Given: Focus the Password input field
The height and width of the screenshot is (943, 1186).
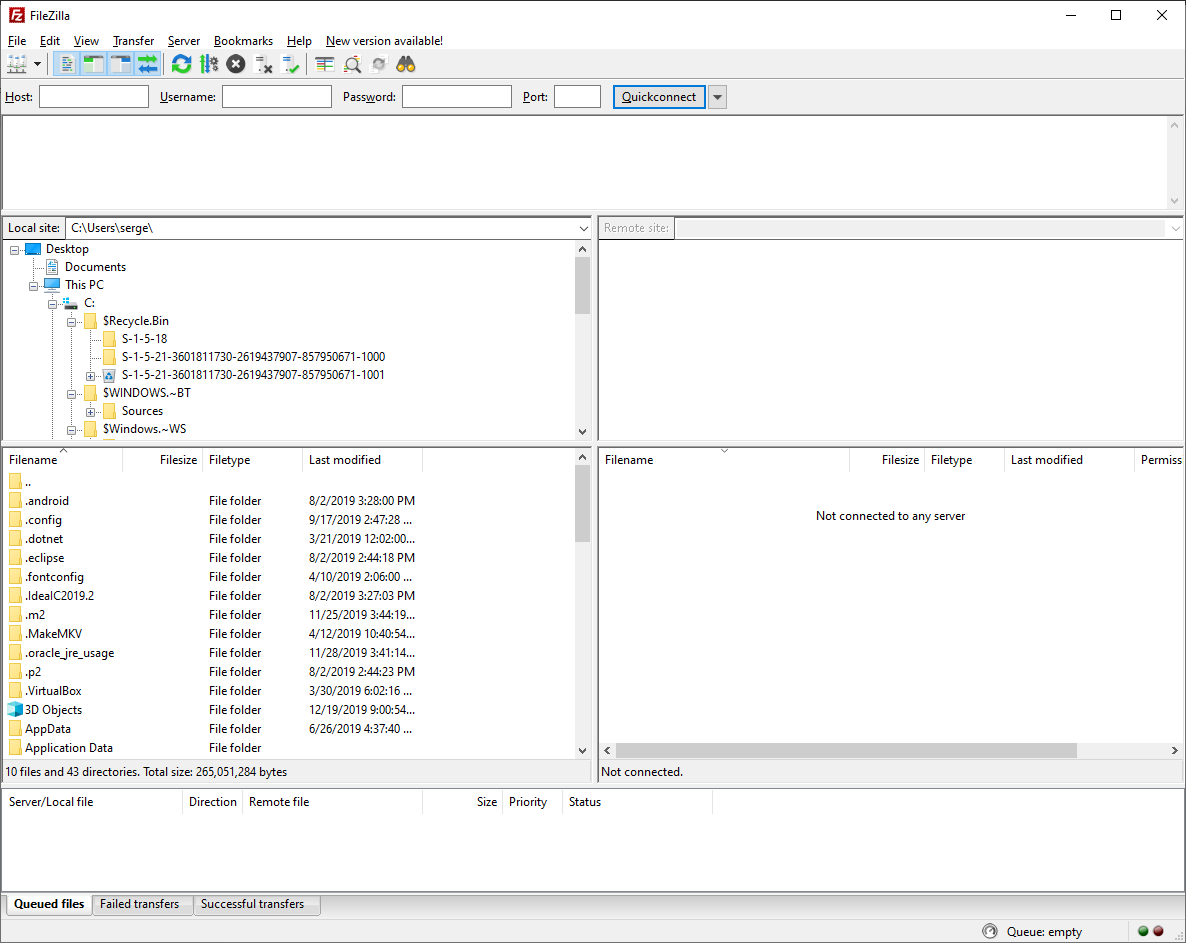Looking at the screenshot, I should click(457, 97).
